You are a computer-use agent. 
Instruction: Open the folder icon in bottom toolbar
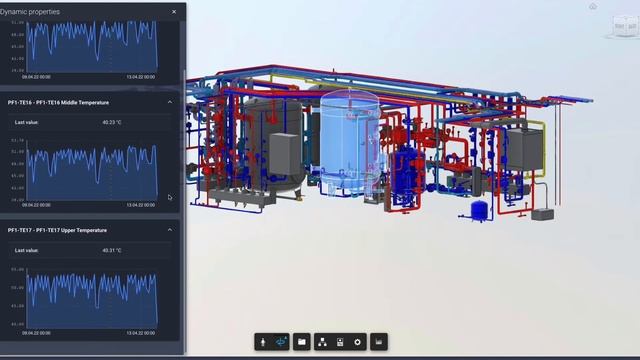(x=302, y=342)
